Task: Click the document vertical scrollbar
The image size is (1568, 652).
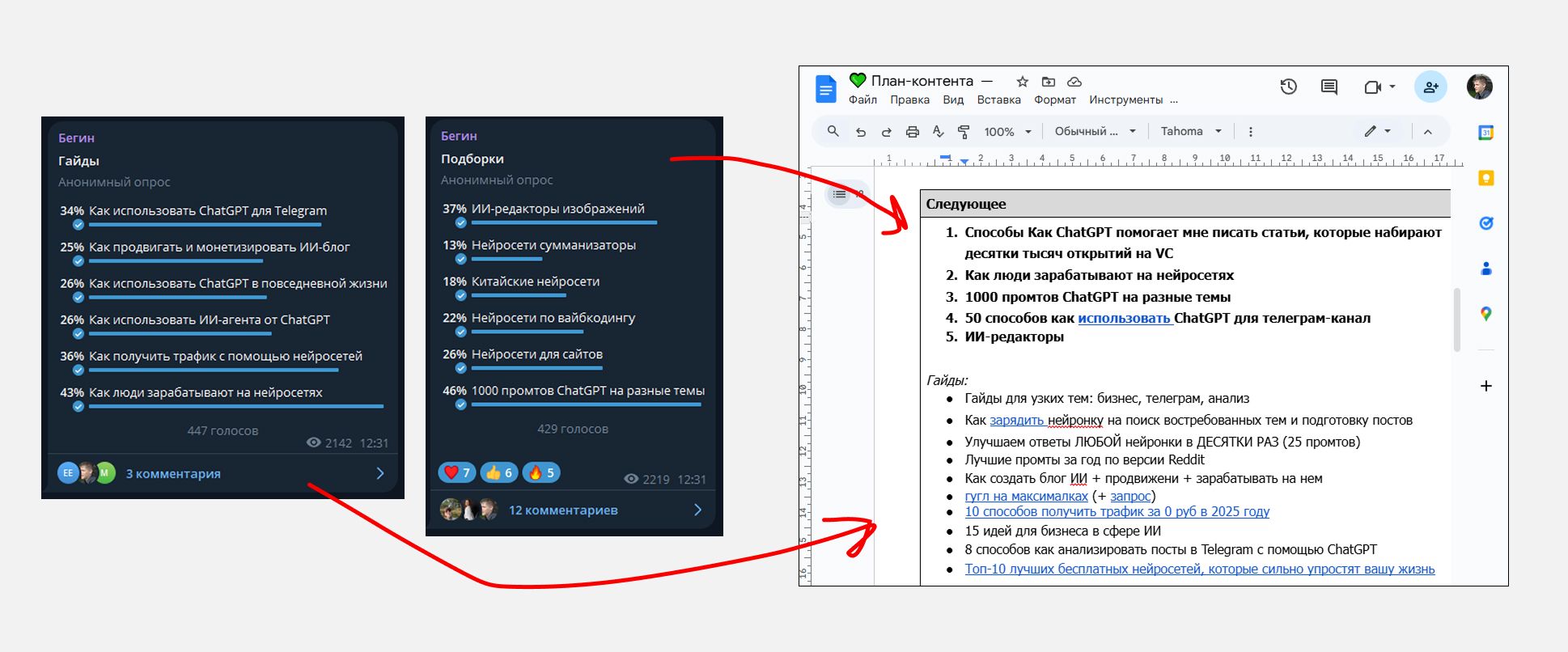Action: (x=1457, y=320)
